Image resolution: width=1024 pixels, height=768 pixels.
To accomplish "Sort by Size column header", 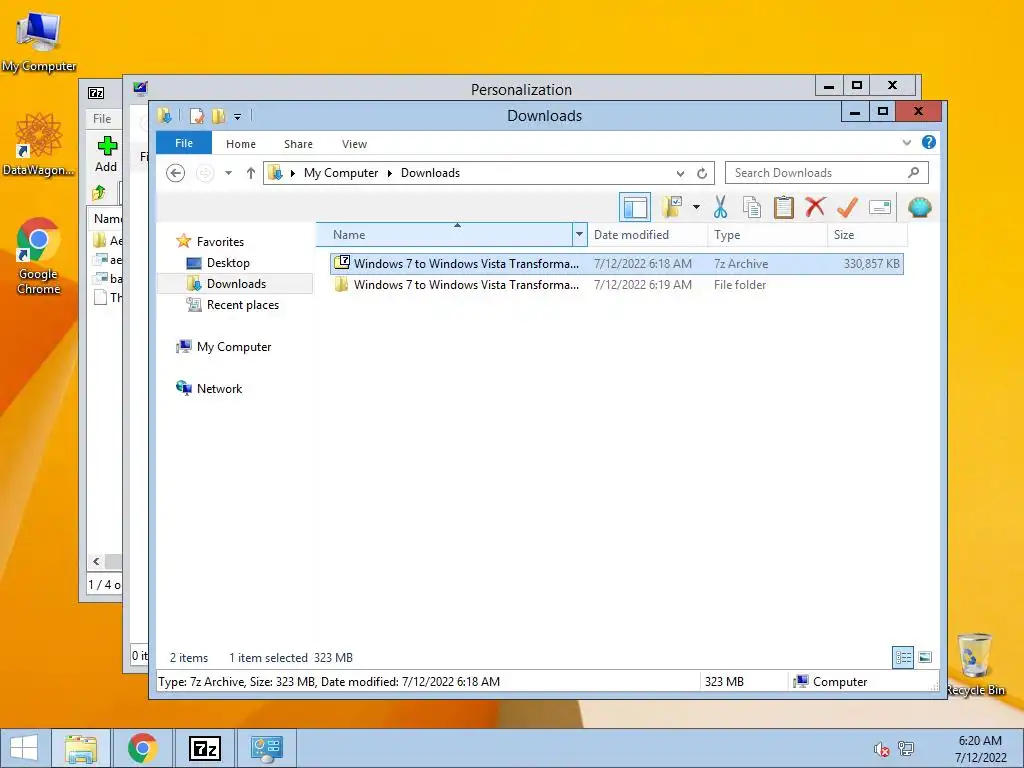I will (868, 234).
